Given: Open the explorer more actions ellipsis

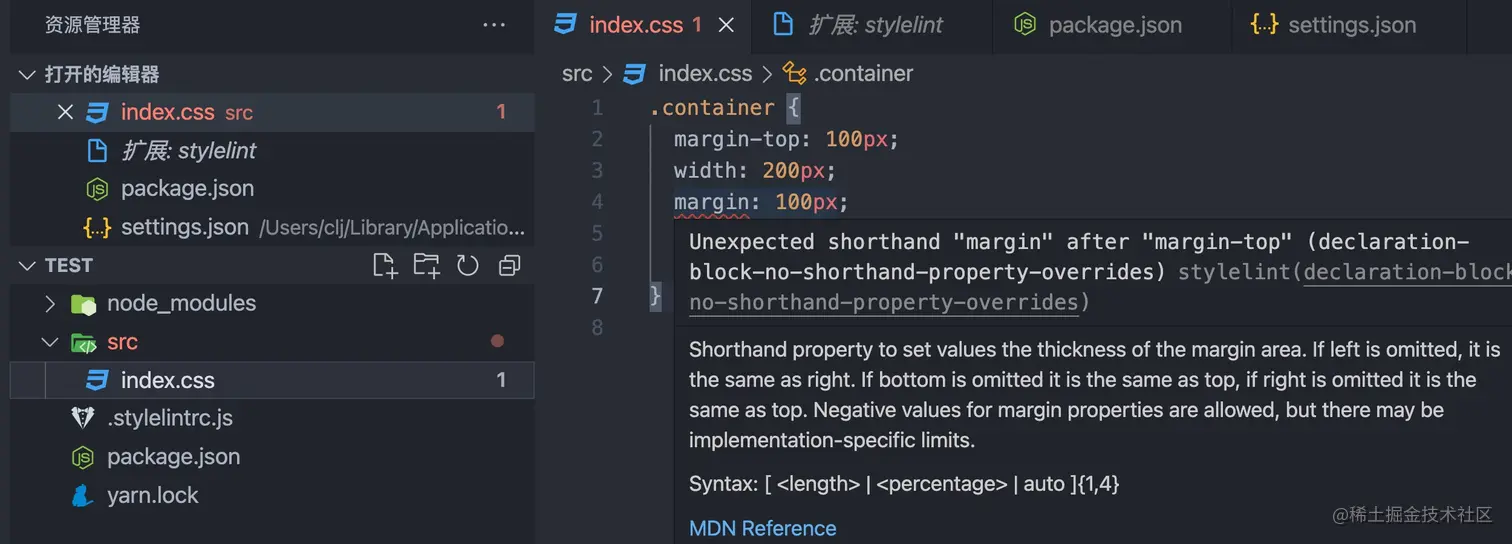Looking at the screenshot, I should click(x=494, y=25).
